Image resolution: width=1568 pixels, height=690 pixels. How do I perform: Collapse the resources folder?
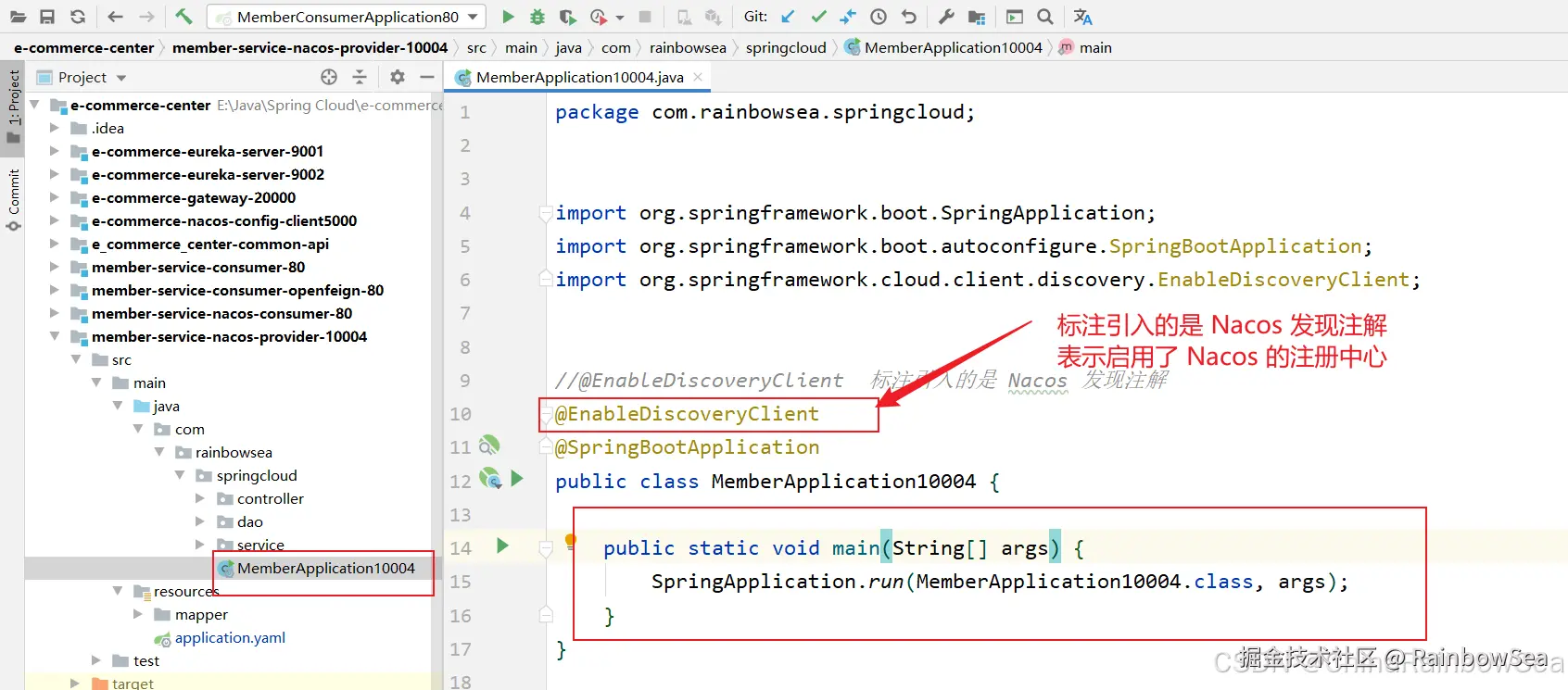118,591
